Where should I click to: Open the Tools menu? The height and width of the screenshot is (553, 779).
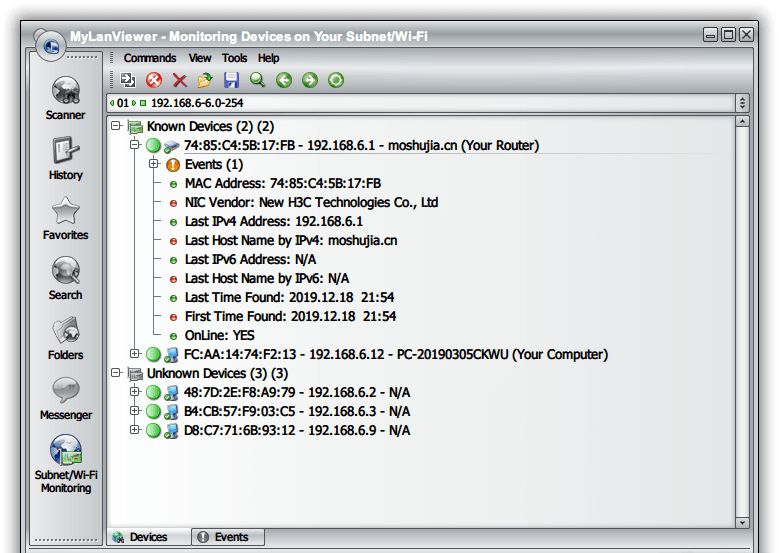point(234,58)
